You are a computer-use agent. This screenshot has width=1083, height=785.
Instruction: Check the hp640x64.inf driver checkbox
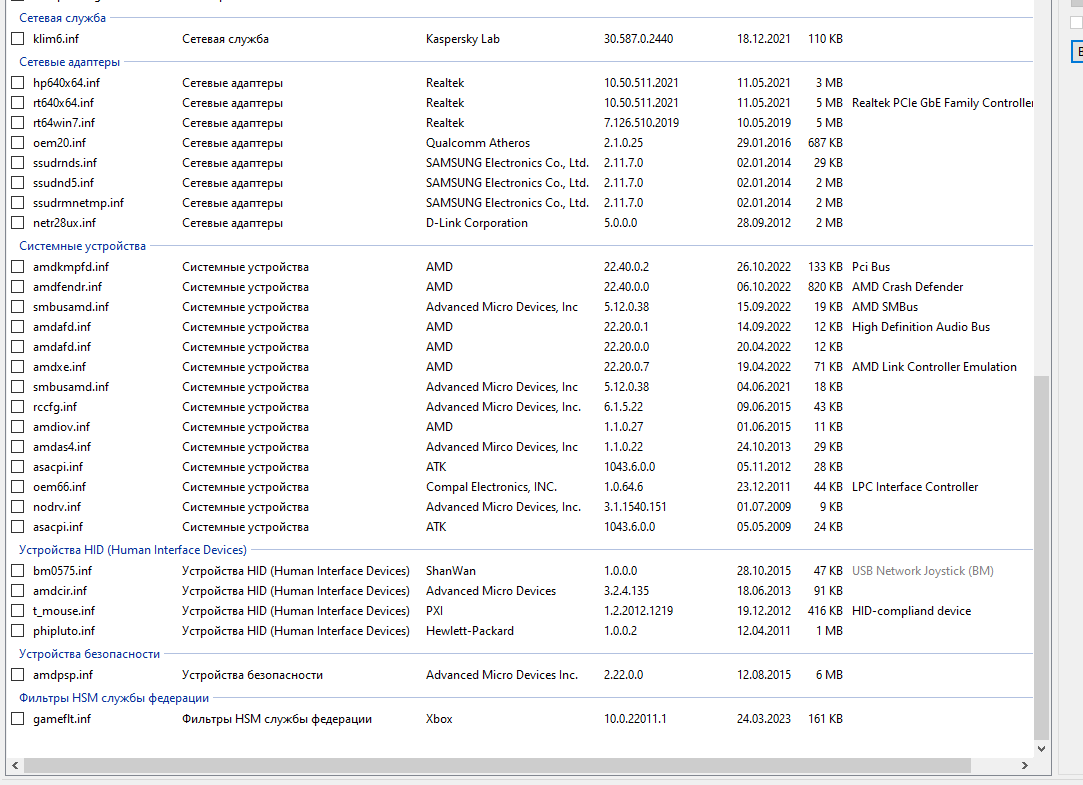coord(18,82)
